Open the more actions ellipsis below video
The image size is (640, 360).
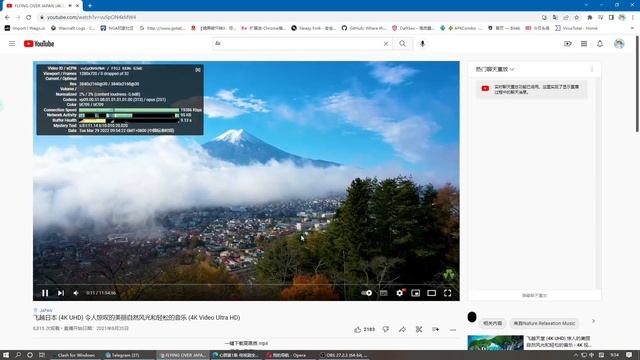coord(453,329)
